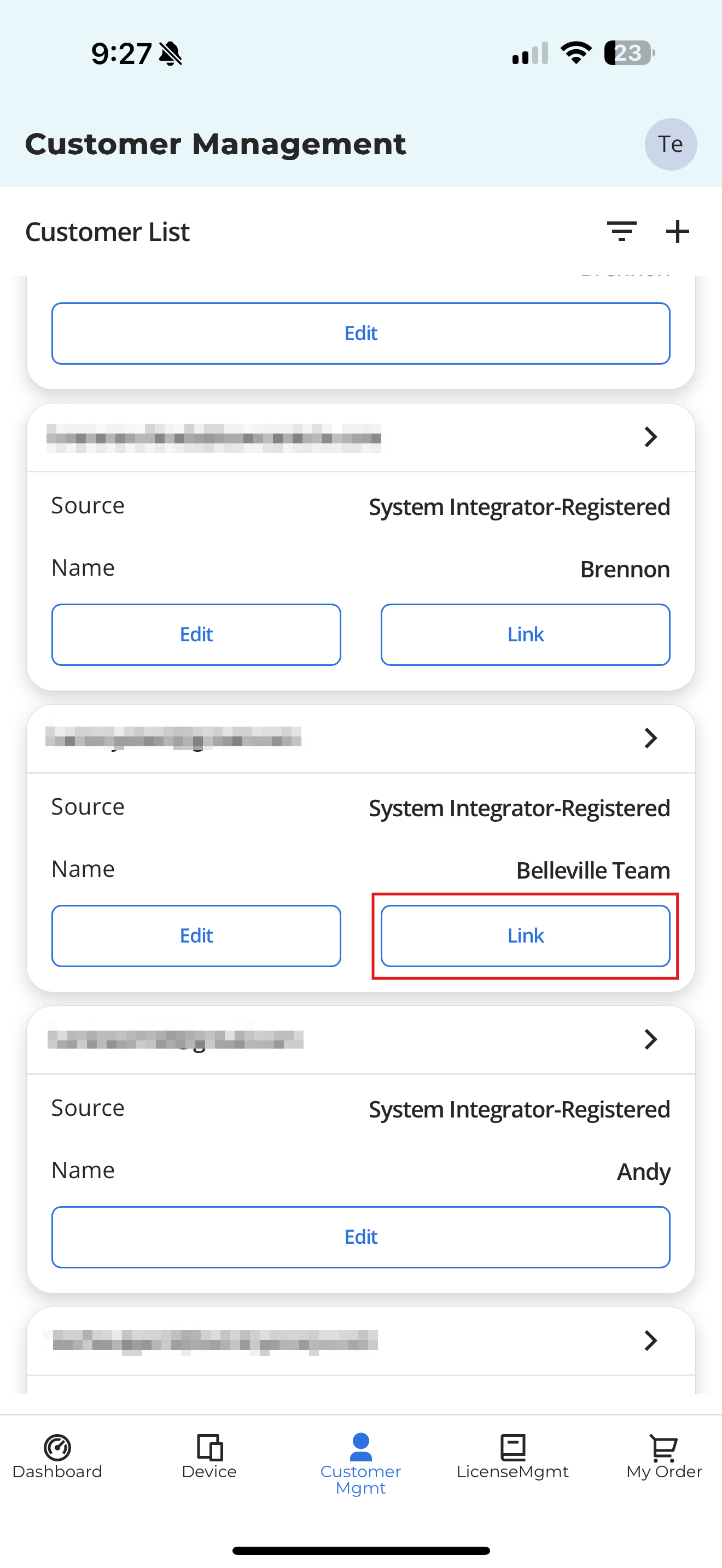Open the My Order cart icon
The image size is (722, 1568).
click(x=663, y=1448)
